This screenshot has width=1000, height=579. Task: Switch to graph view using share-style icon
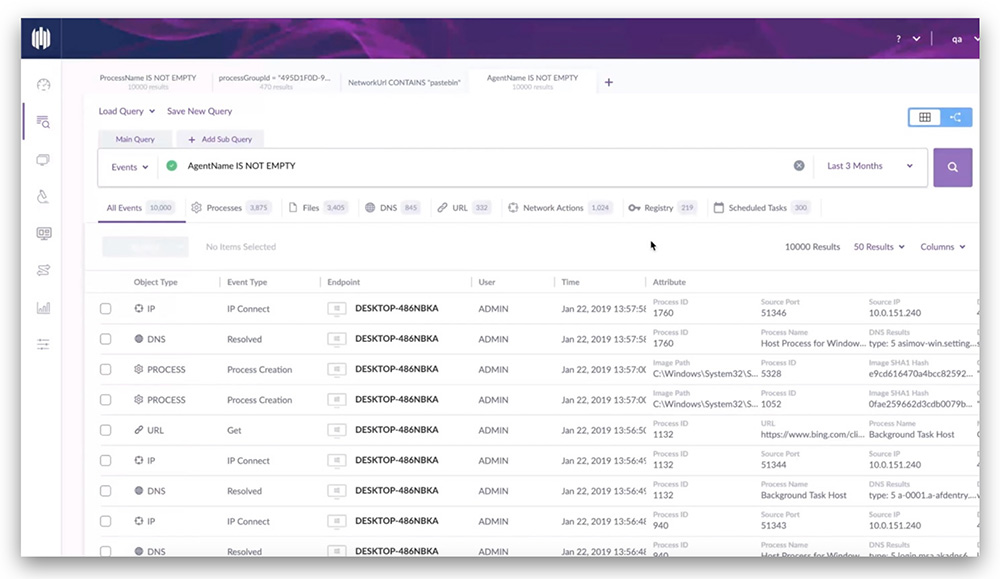[955, 117]
